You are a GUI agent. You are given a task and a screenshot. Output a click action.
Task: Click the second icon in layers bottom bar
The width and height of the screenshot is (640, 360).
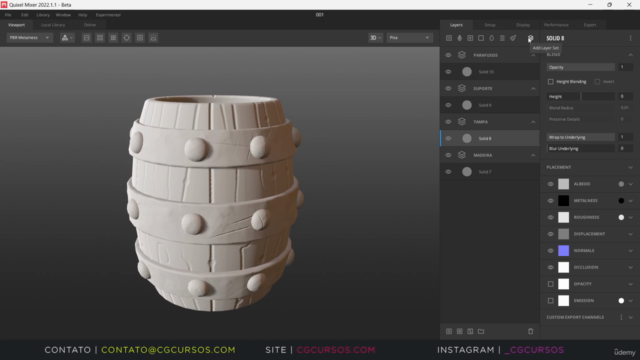tap(460, 331)
